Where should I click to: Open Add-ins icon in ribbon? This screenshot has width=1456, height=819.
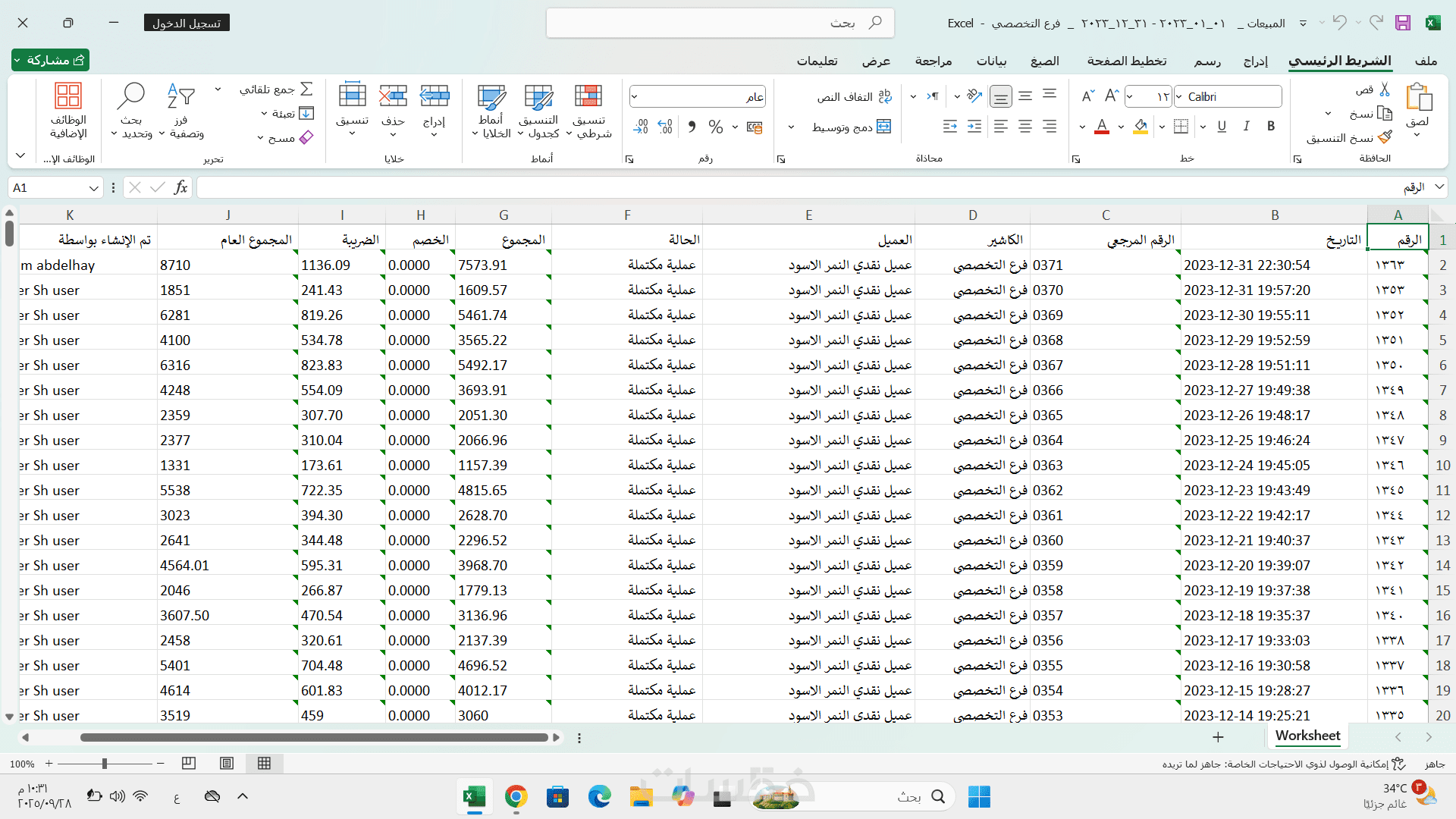(x=68, y=96)
